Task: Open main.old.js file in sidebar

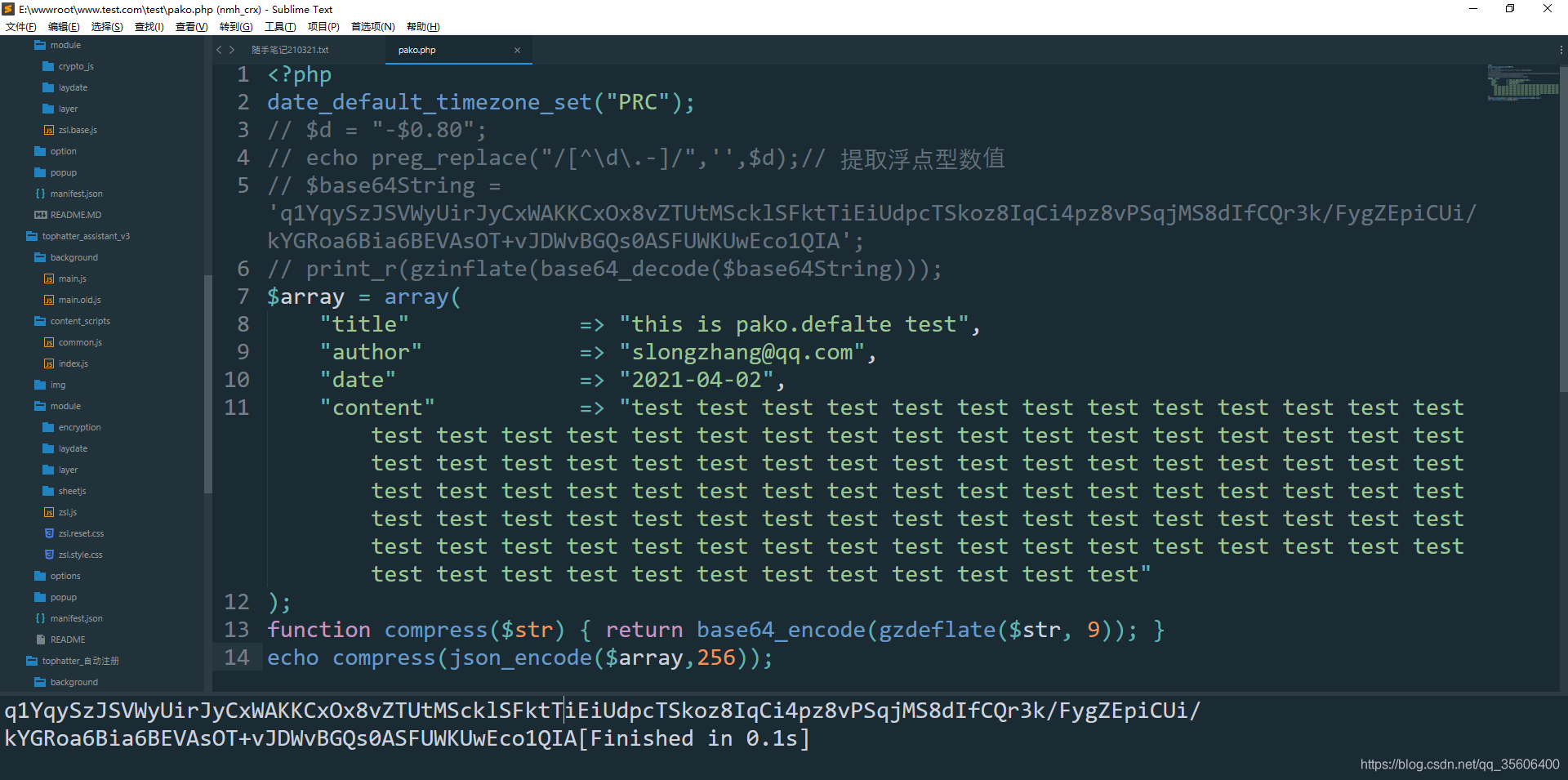Action: [x=79, y=300]
